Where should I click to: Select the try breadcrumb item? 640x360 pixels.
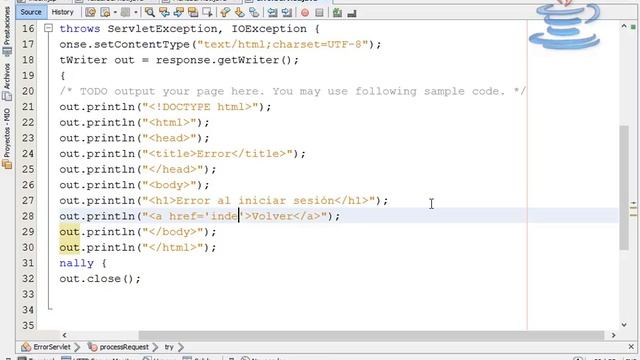tap(169, 347)
